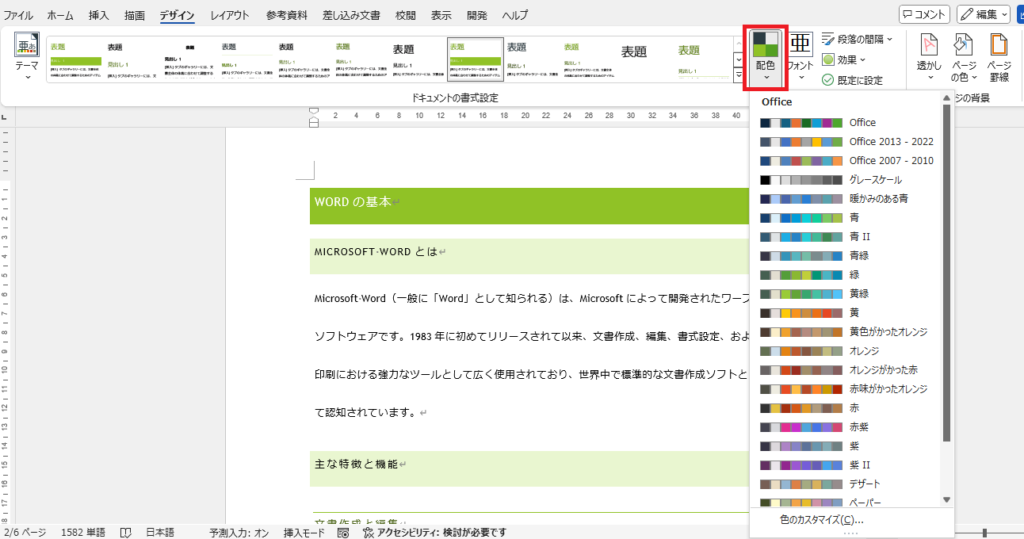Image resolution: width=1024 pixels, height=539 pixels.
Task: Open the ファイル tab
Action: pyautogui.click(x=18, y=14)
